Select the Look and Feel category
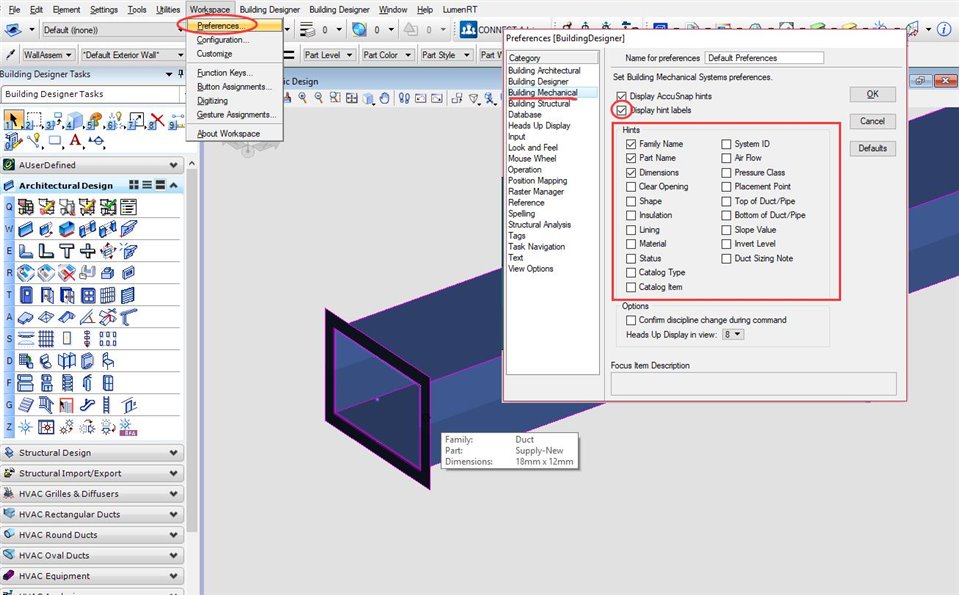This screenshot has height=595, width=959. [x=533, y=147]
